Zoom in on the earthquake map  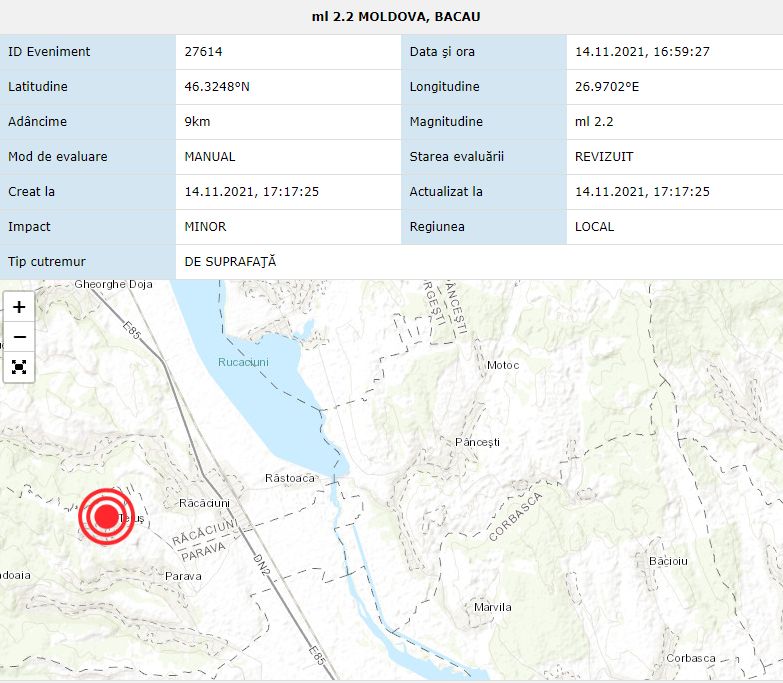click(x=19, y=307)
